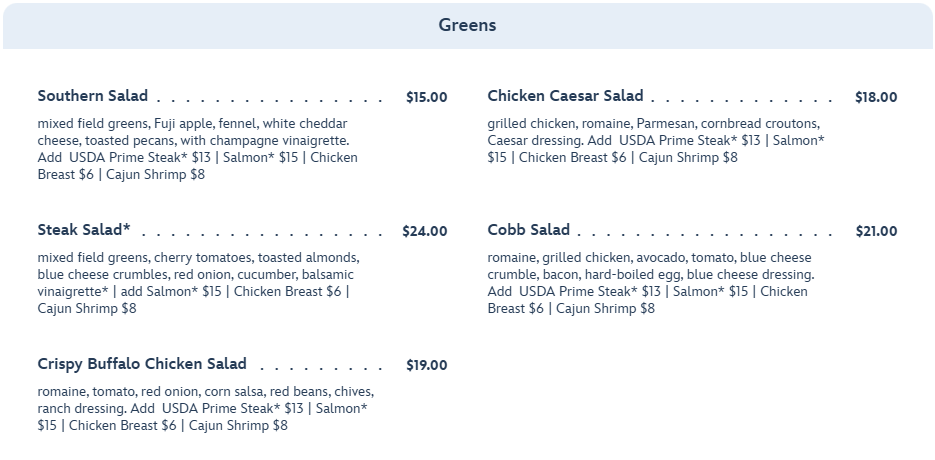Select the Steak Salad ingredients paragraph
This screenshot has height=460, width=935.
[196, 283]
